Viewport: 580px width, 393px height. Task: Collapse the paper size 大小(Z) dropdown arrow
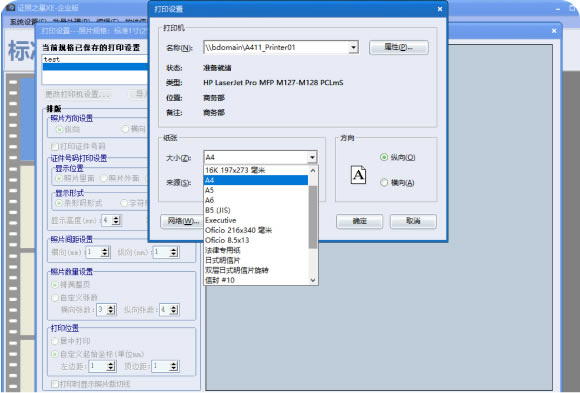312,157
